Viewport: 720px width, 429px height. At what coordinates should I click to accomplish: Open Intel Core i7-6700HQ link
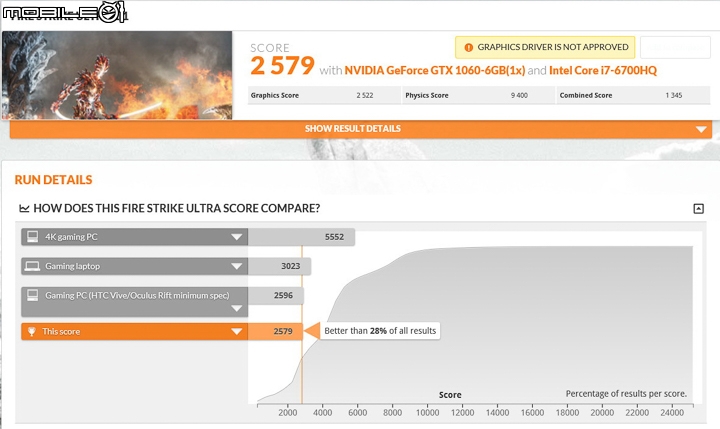tap(603, 70)
